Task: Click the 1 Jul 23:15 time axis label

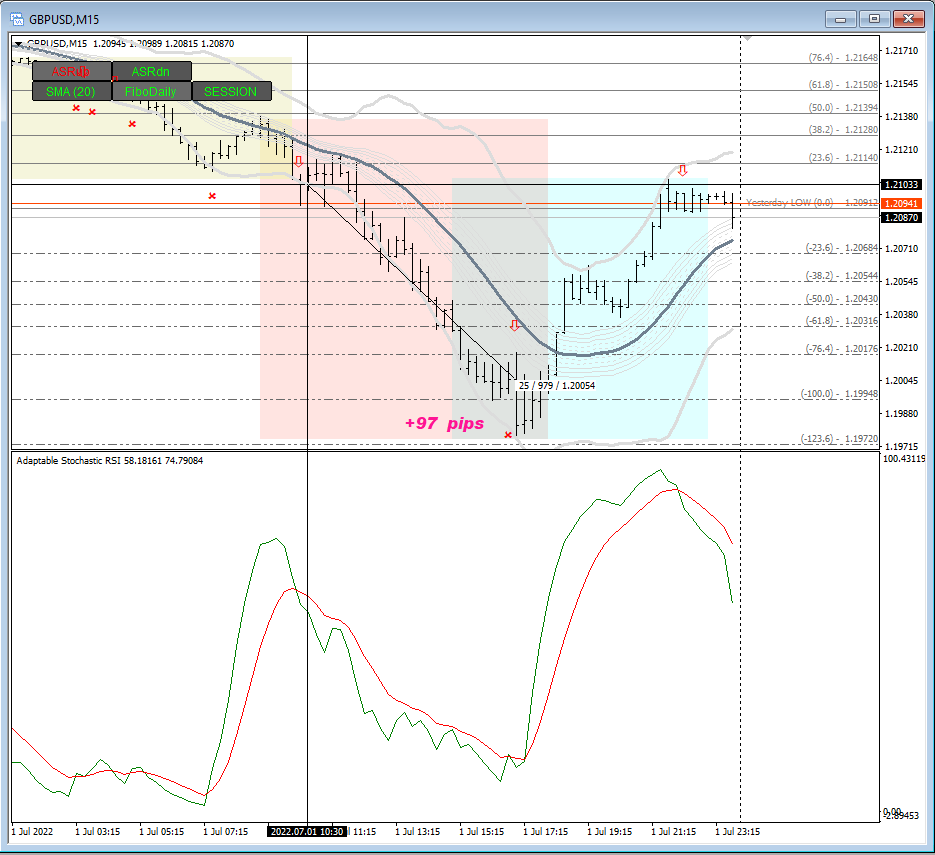Action: click(738, 831)
